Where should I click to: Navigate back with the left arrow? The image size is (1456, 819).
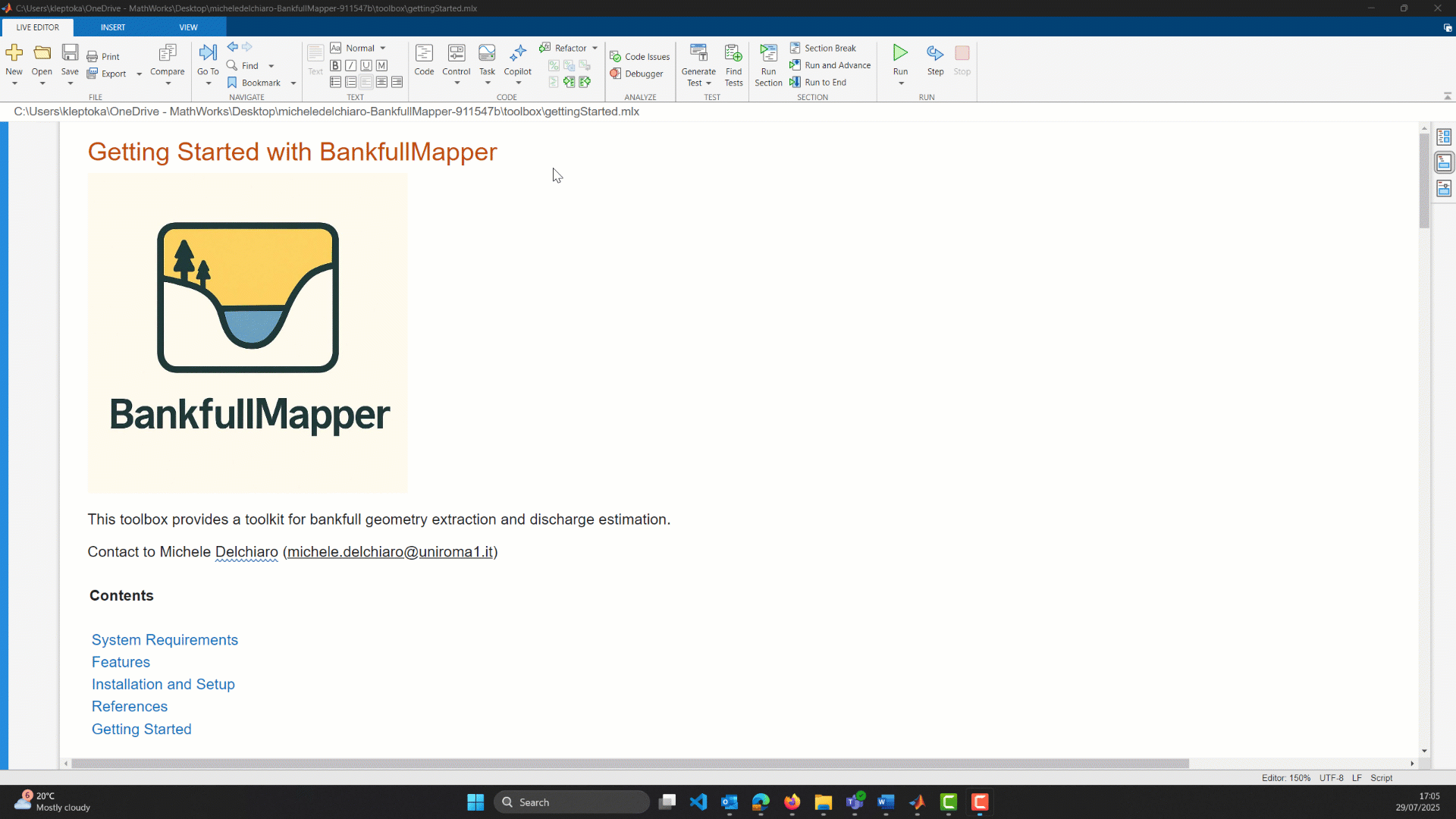[x=233, y=47]
